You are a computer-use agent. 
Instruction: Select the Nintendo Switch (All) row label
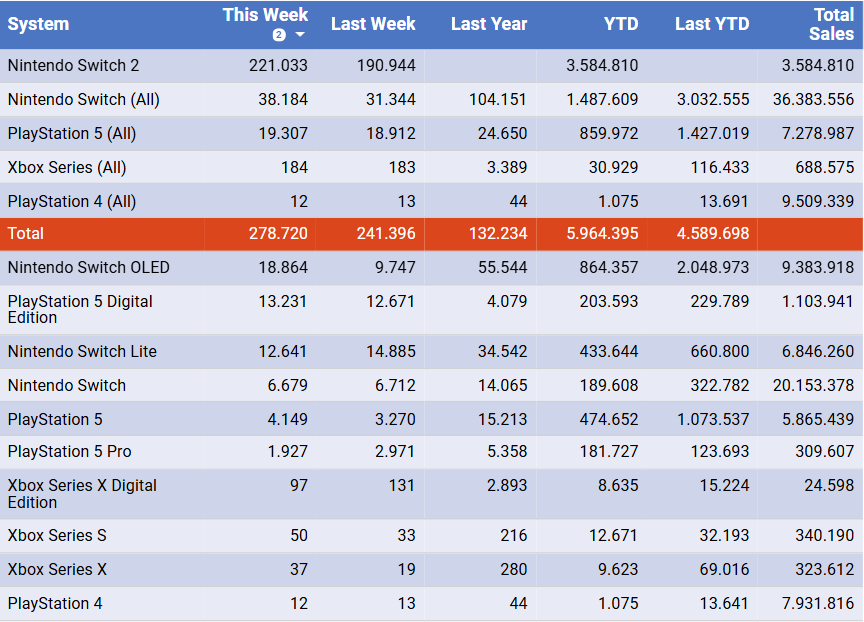coord(84,100)
